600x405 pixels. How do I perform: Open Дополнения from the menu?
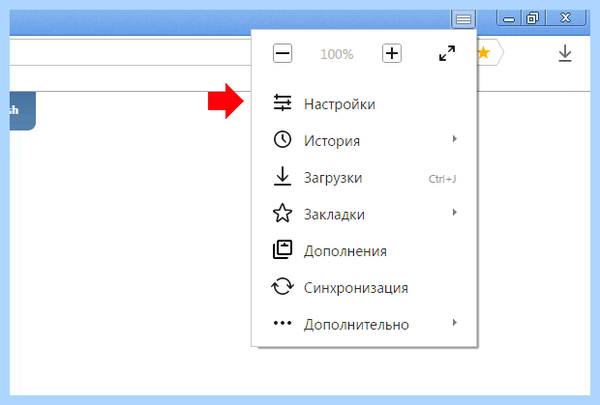coord(364,251)
